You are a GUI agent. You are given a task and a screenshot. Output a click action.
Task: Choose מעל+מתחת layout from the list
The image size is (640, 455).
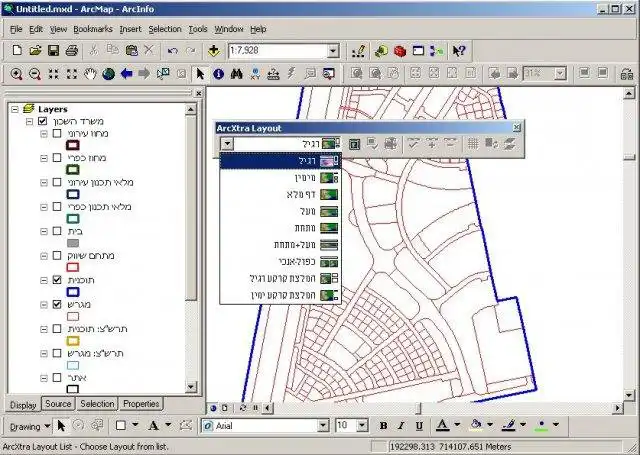click(280, 245)
